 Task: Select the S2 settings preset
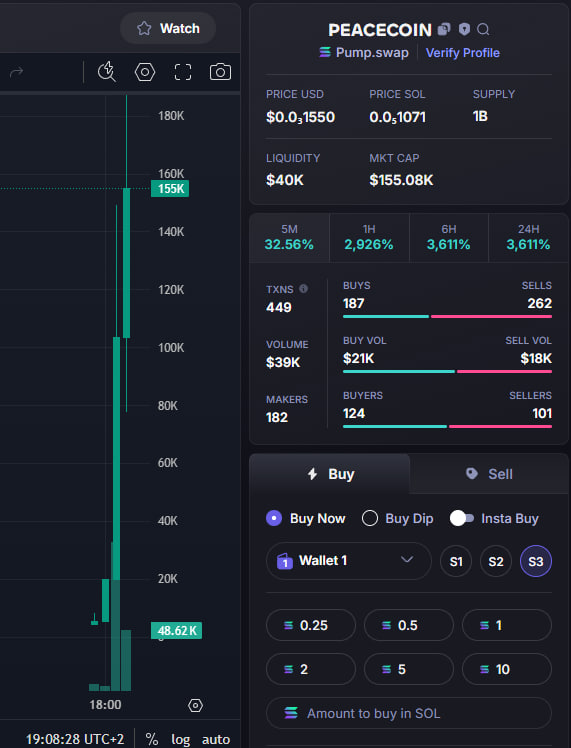click(x=496, y=561)
